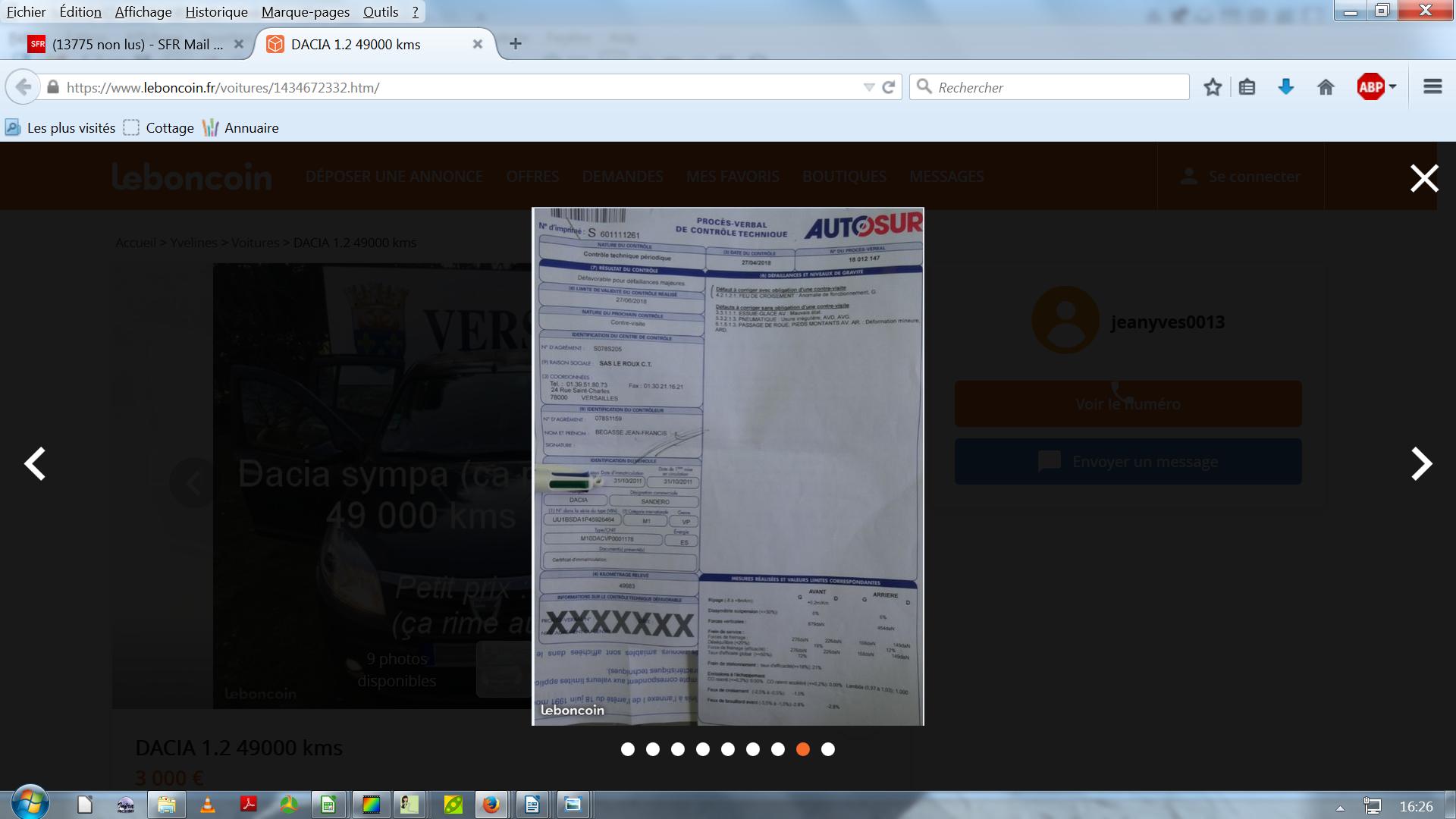Go back to the previous page

(x=24, y=87)
